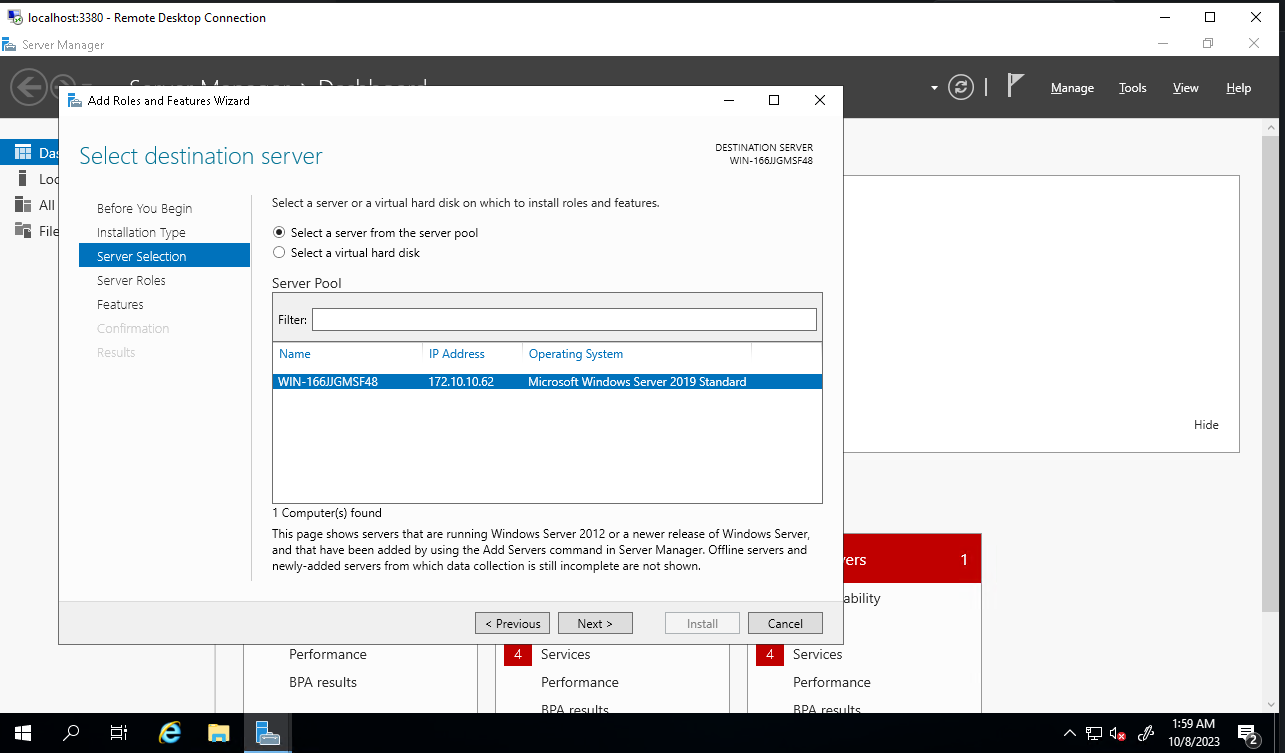Viewport: 1285px width, 753px height.
Task: Sort server pool by Name column
Action: pyautogui.click(x=295, y=354)
